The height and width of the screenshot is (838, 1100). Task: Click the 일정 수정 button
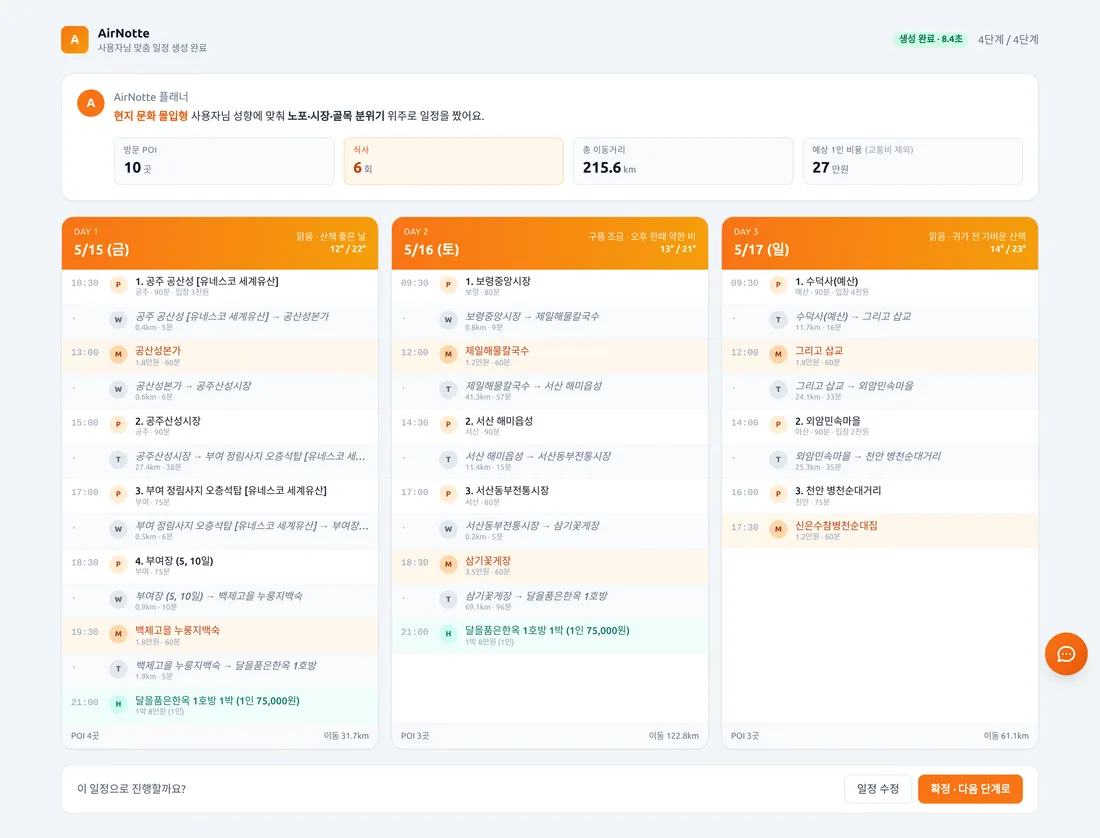point(878,789)
